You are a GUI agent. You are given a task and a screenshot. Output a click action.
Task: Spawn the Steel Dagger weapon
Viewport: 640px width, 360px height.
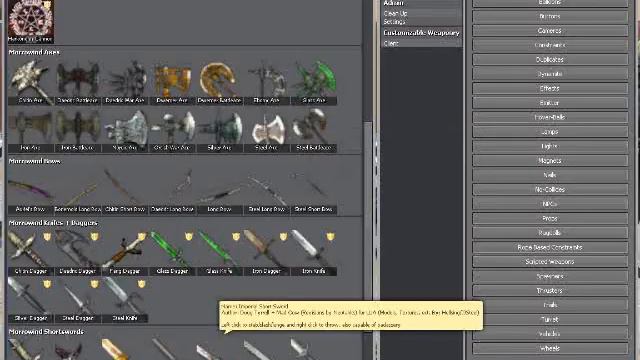78,300
